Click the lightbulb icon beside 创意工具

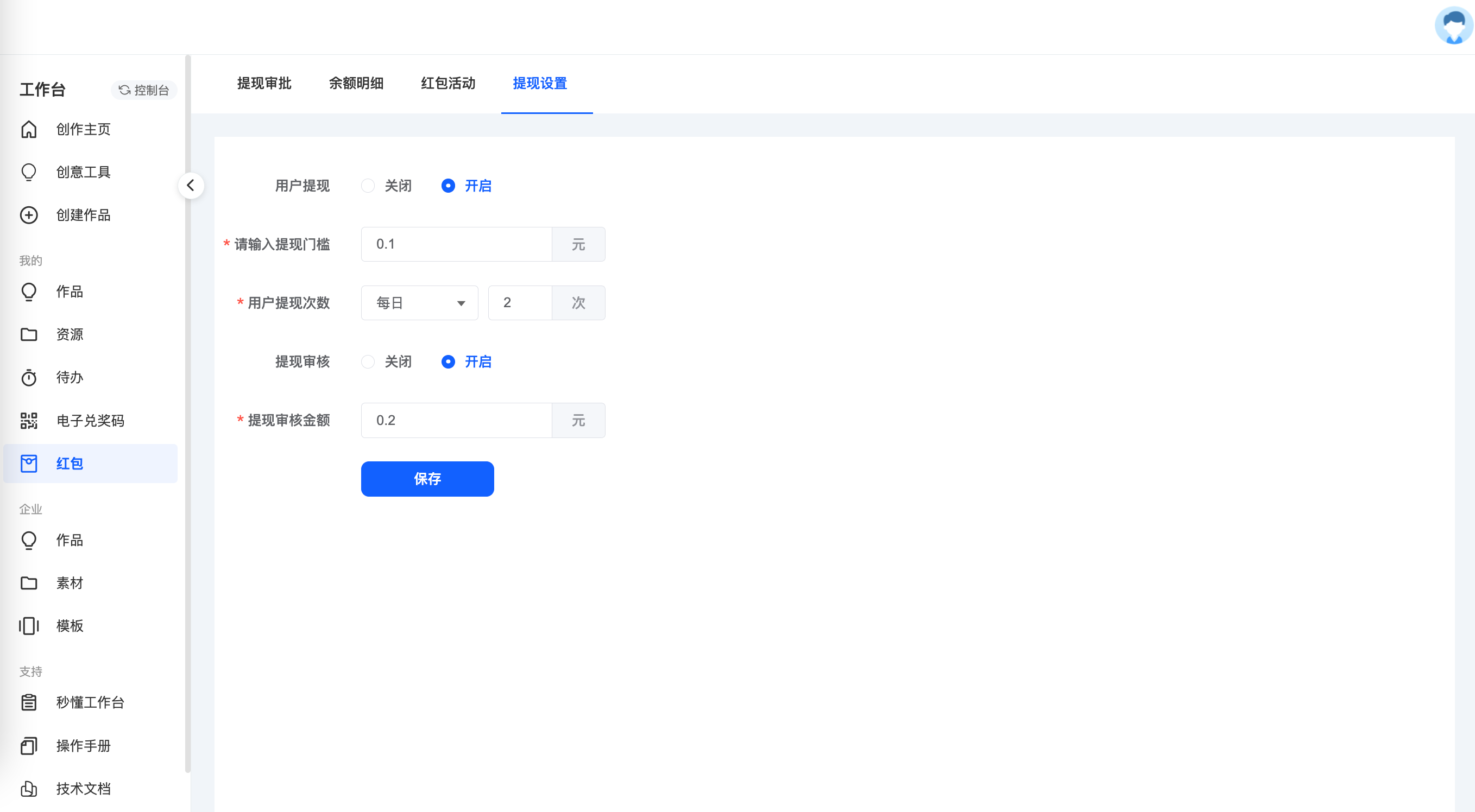(29, 172)
